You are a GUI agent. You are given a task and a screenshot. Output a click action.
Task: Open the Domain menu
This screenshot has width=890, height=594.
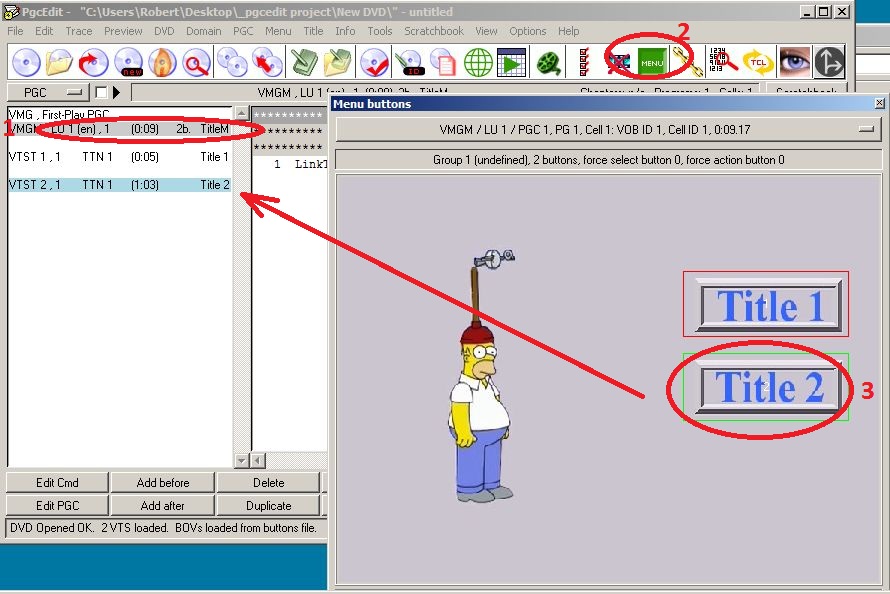coord(203,31)
